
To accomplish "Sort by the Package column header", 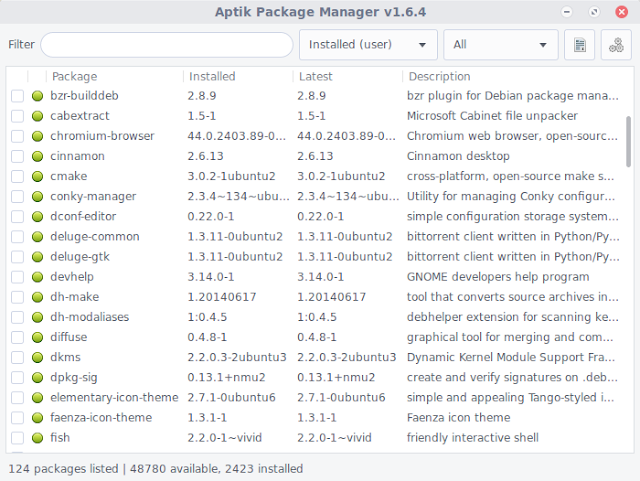I will pyautogui.click(x=113, y=76).
